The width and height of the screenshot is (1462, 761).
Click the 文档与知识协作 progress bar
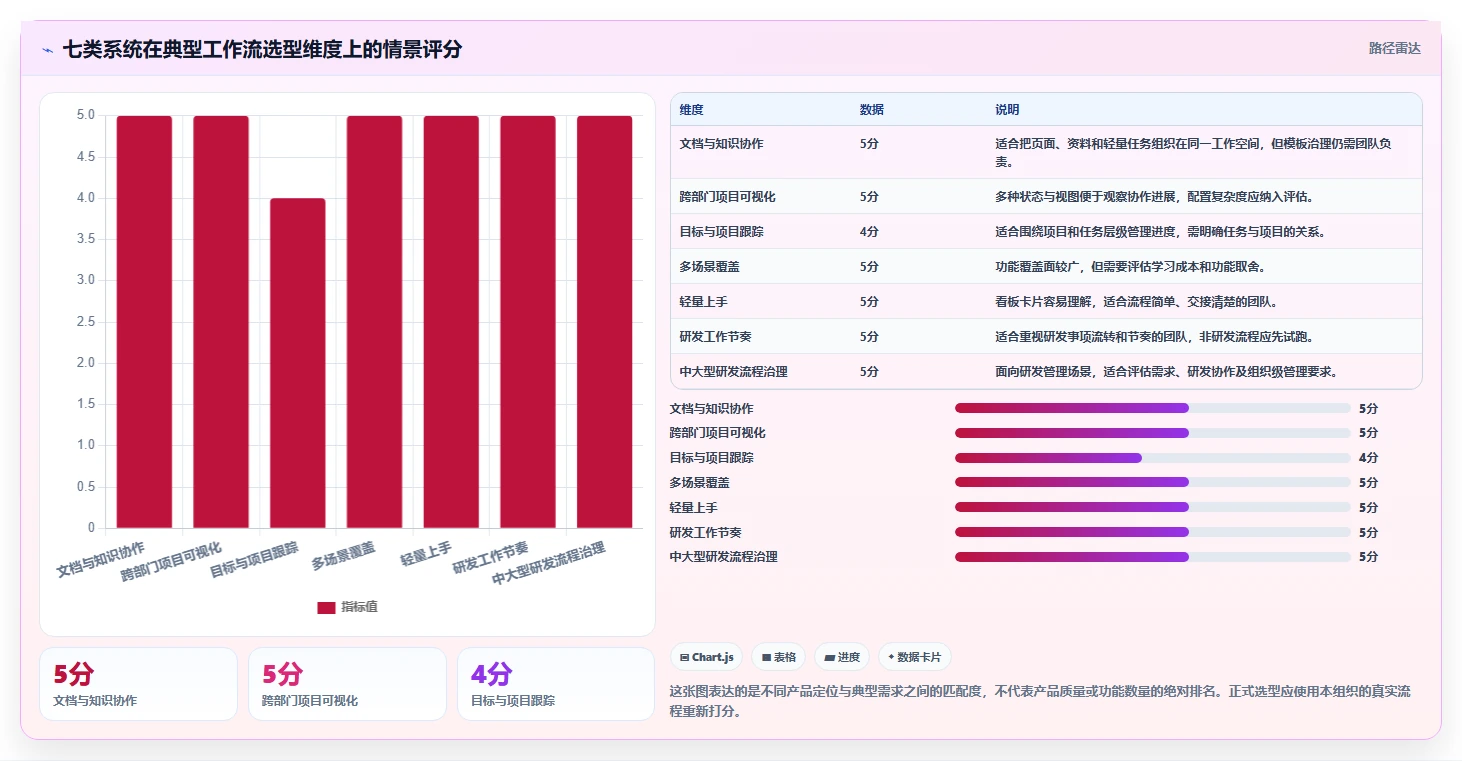pos(1153,408)
